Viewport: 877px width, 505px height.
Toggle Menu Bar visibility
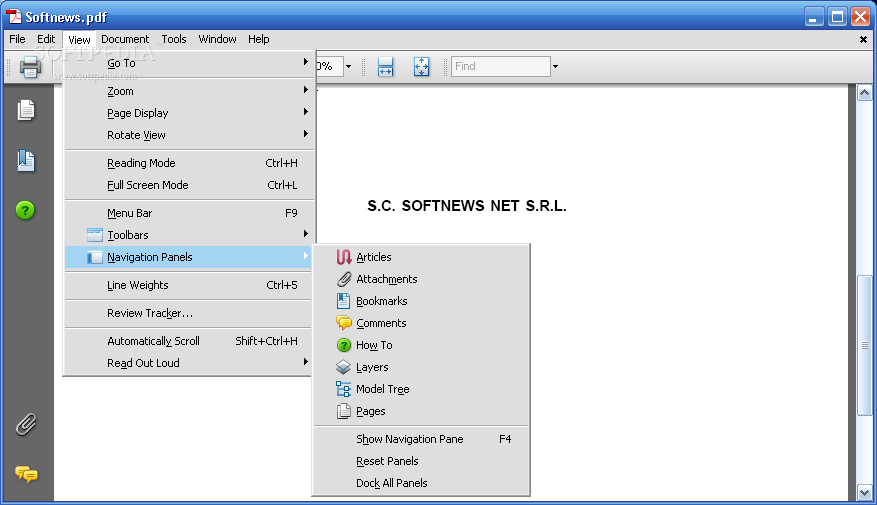pos(189,213)
